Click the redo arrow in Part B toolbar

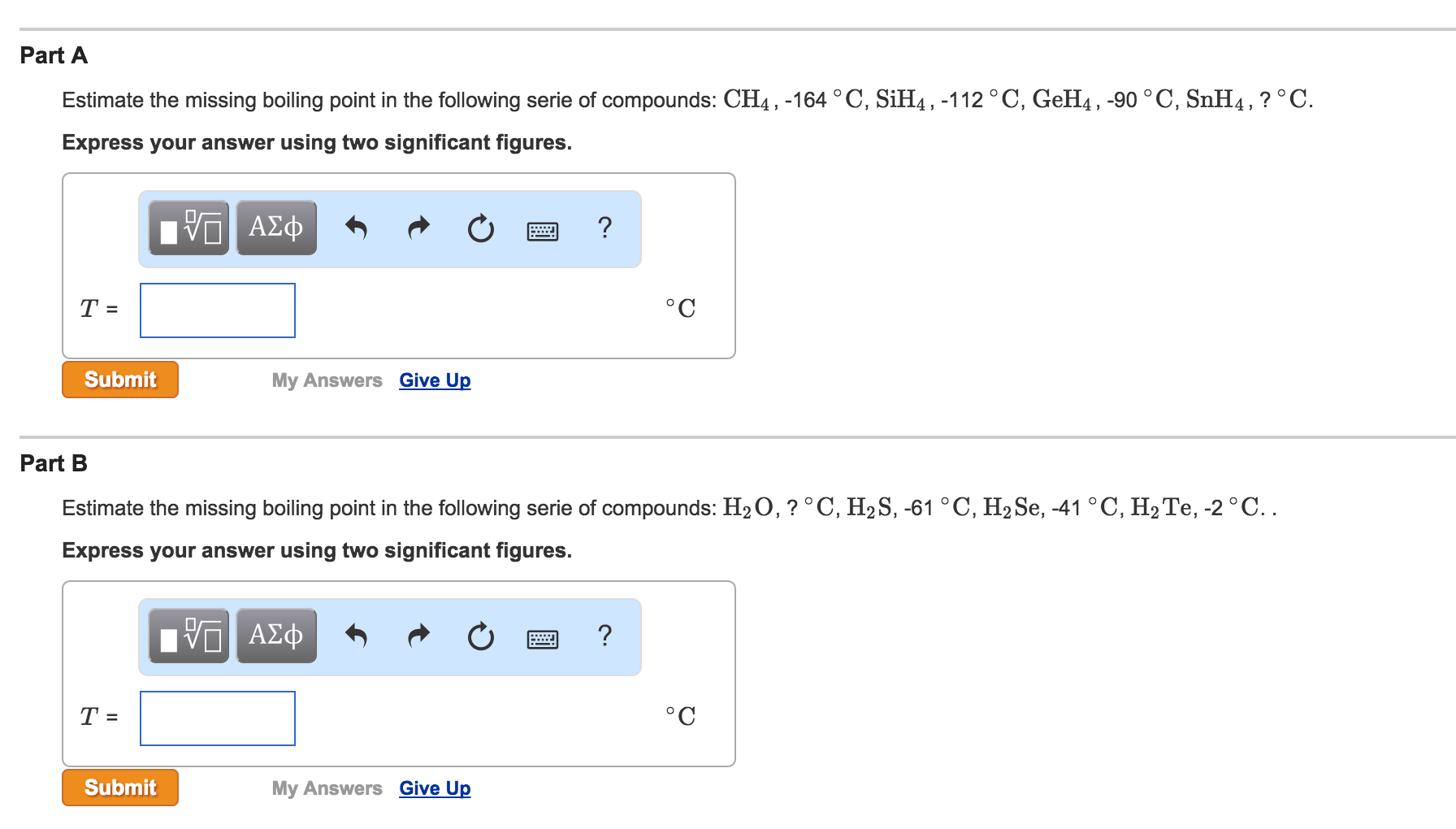point(418,637)
